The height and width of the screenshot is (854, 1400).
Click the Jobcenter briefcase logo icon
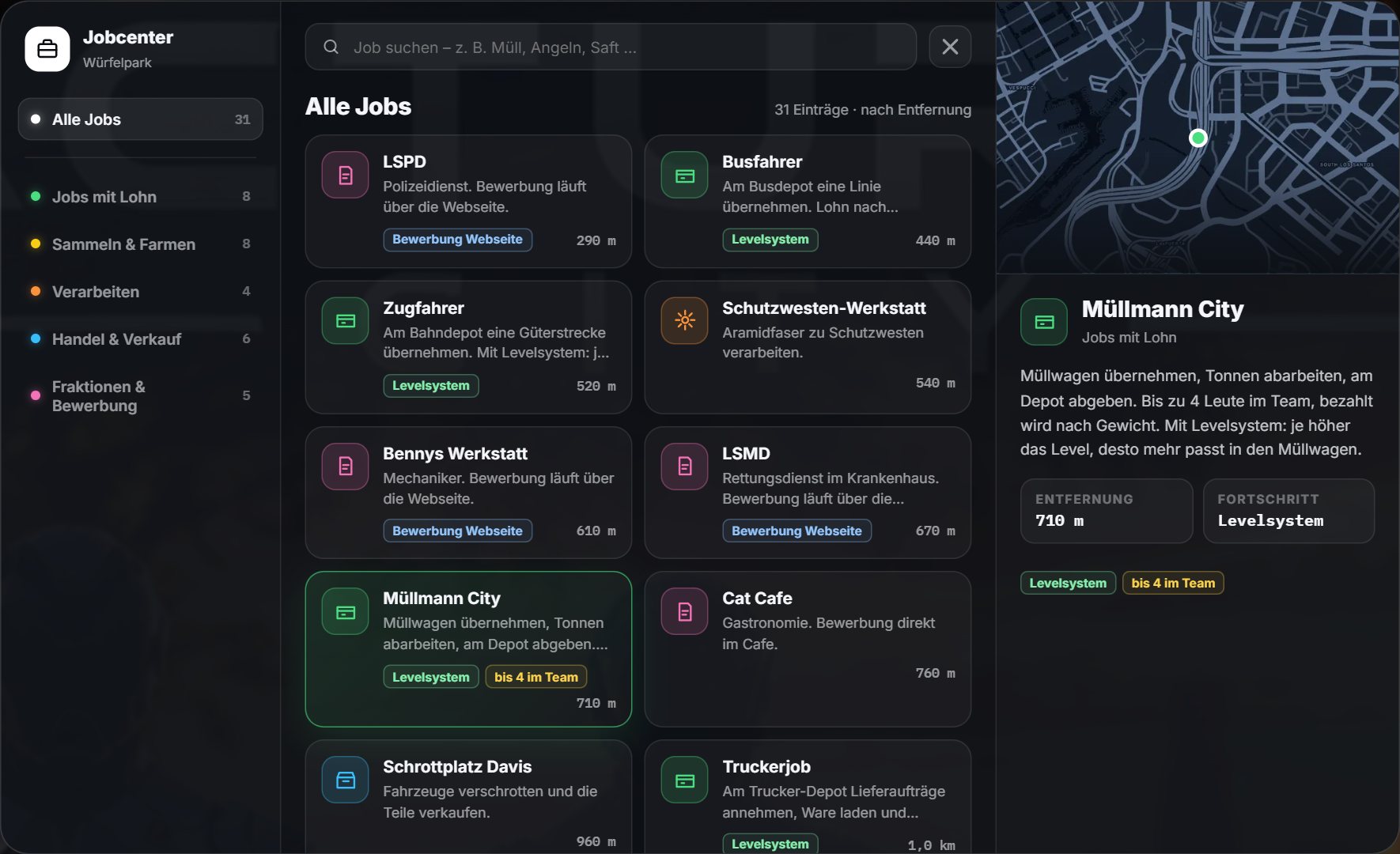(47, 49)
